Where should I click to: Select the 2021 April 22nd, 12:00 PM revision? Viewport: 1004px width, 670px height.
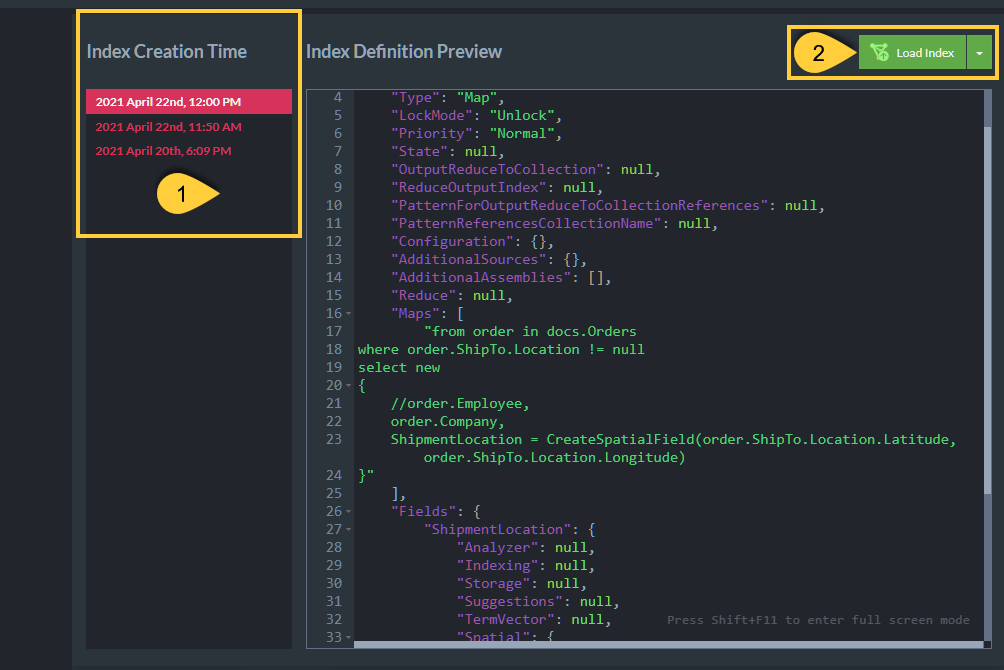pos(189,102)
